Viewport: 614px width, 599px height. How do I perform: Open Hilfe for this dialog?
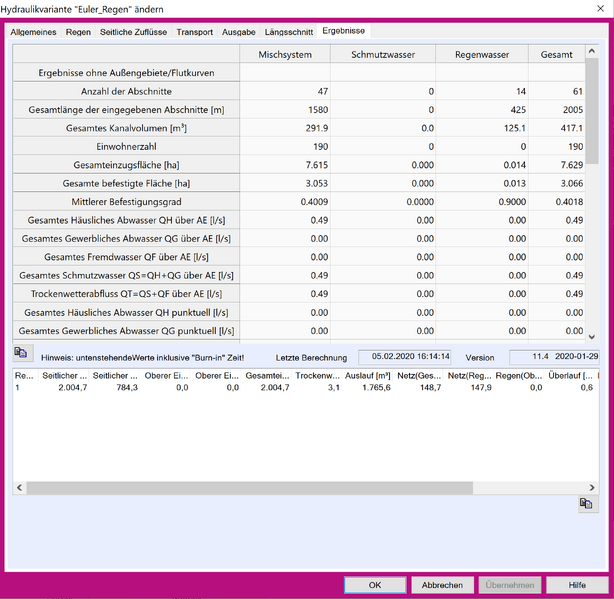point(577,585)
